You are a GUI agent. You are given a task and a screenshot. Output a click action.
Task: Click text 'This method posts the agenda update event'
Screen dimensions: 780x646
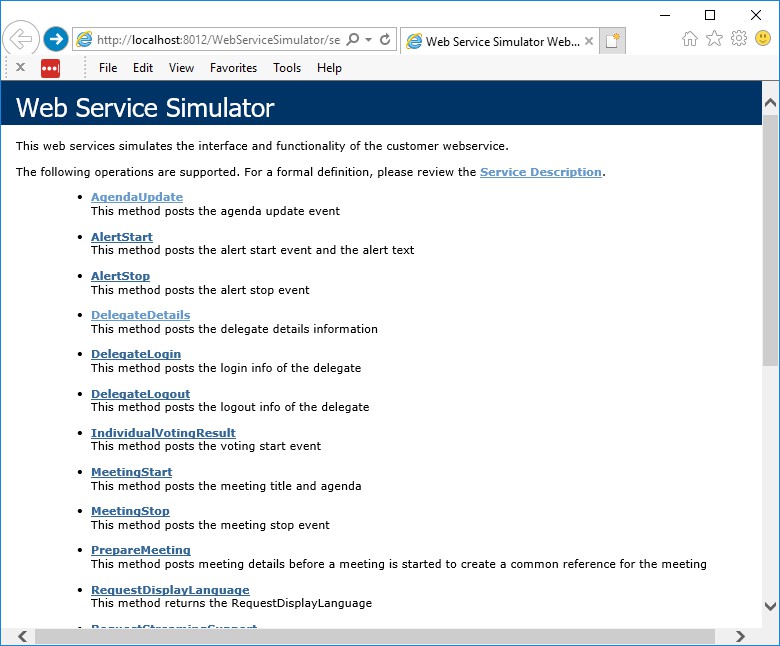(215, 211)
